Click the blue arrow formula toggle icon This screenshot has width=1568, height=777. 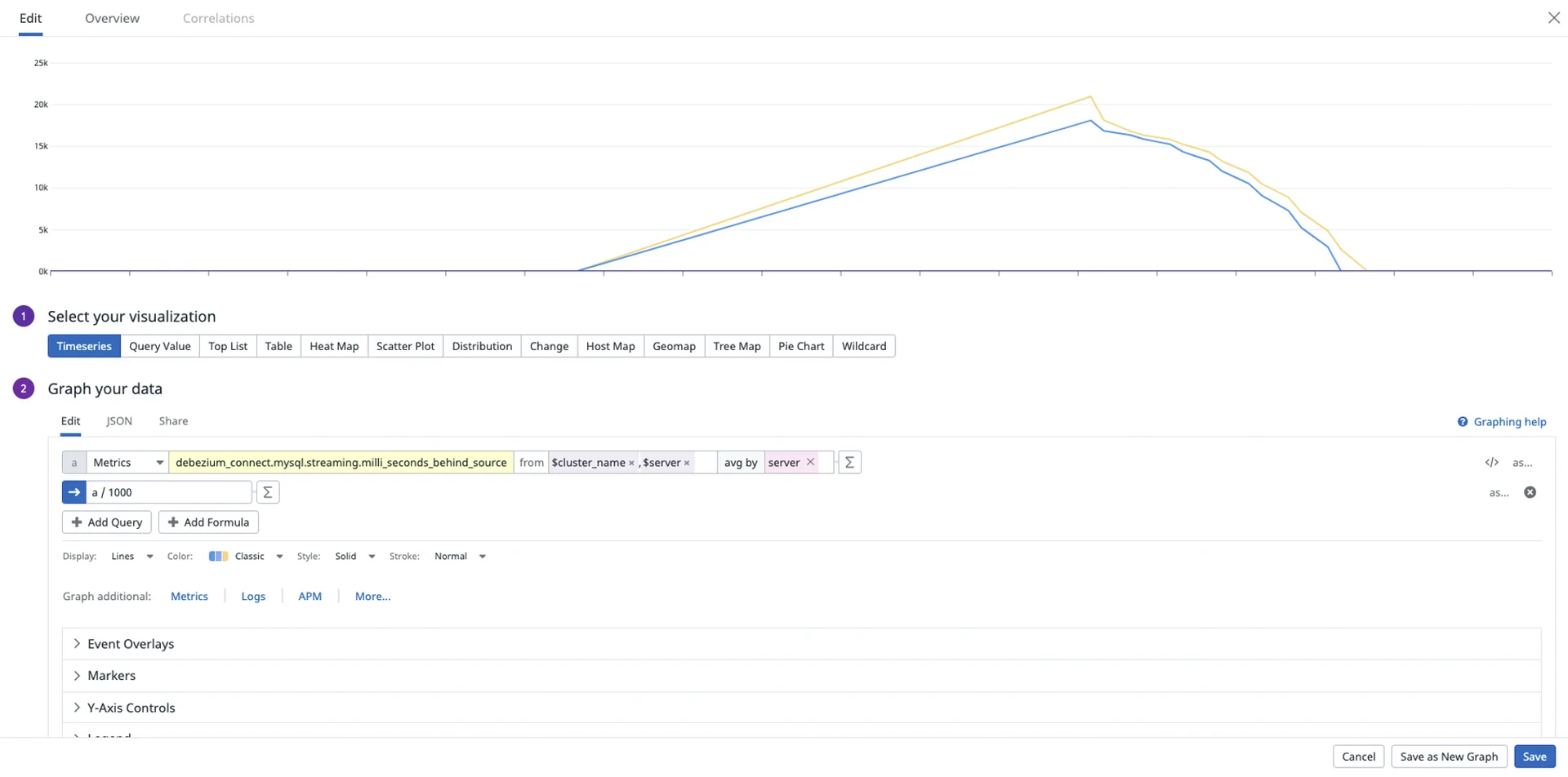pos(74,492)
